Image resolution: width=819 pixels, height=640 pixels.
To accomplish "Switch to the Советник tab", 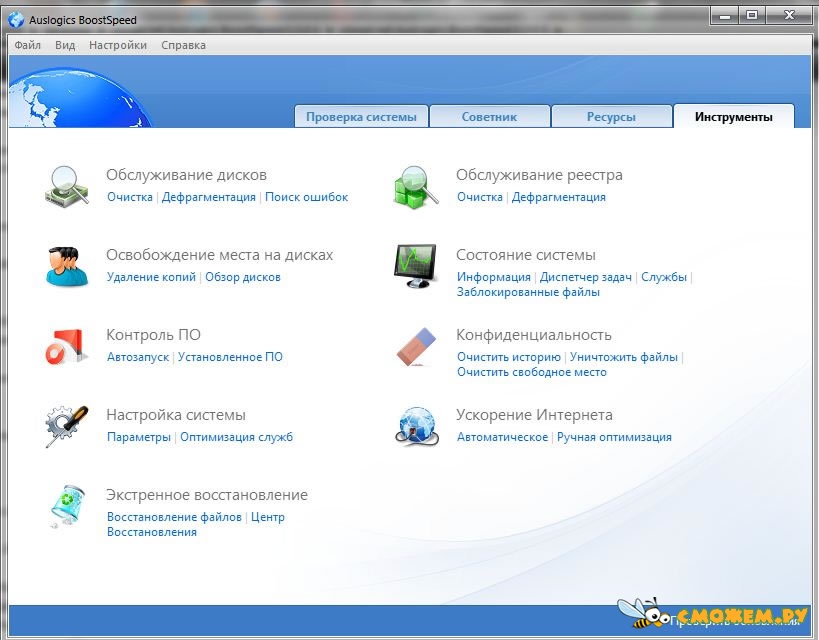I will click(489, 116).
